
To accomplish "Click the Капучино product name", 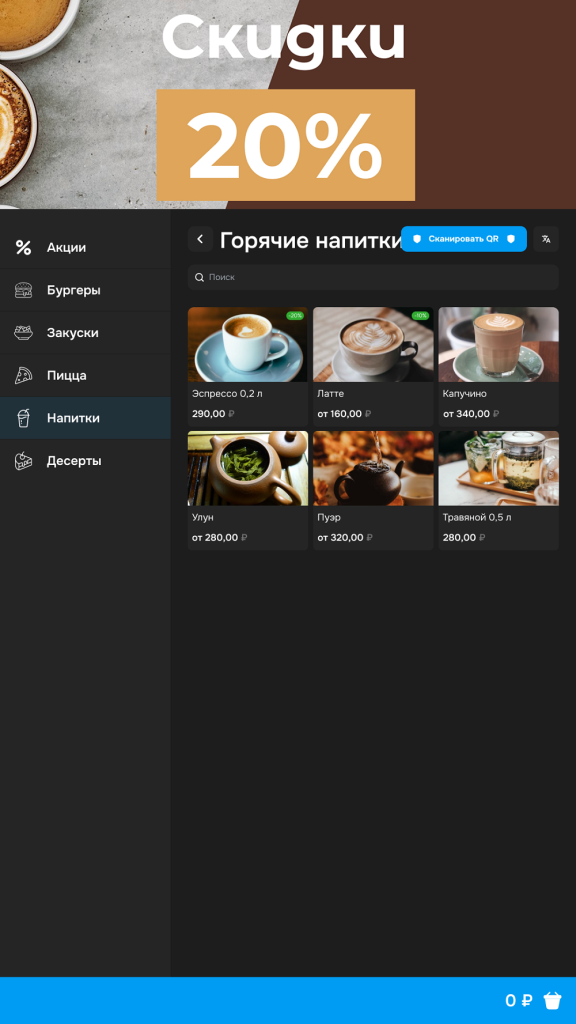I will point(464,394).
